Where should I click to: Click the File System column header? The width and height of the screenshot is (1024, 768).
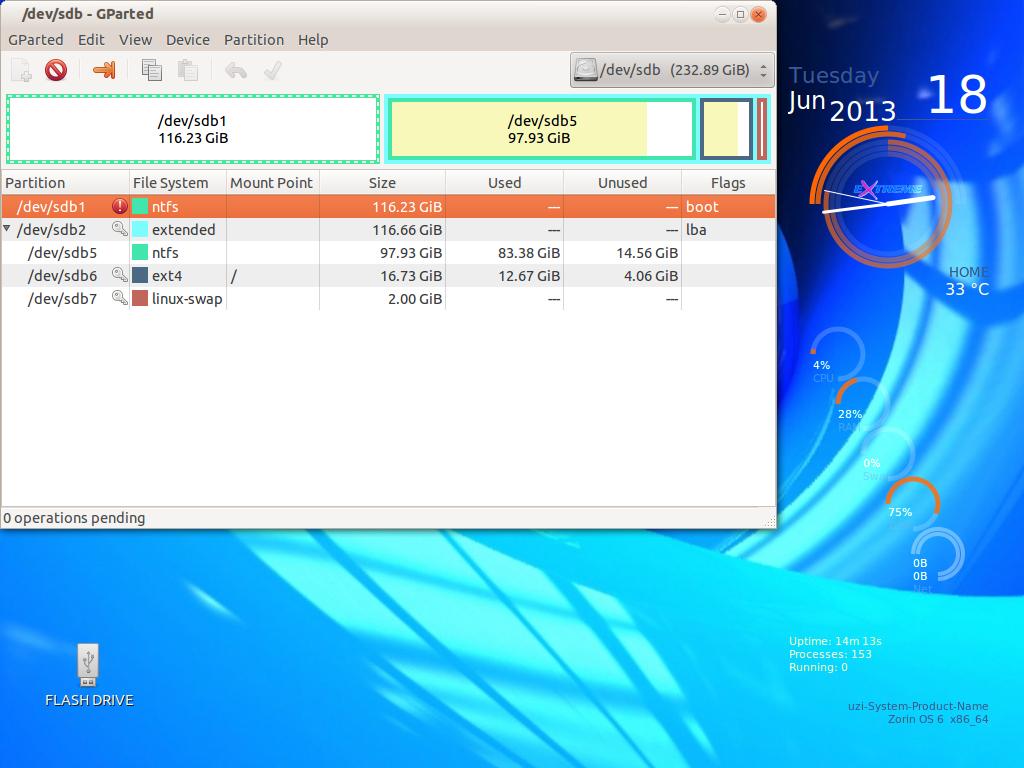171,183
